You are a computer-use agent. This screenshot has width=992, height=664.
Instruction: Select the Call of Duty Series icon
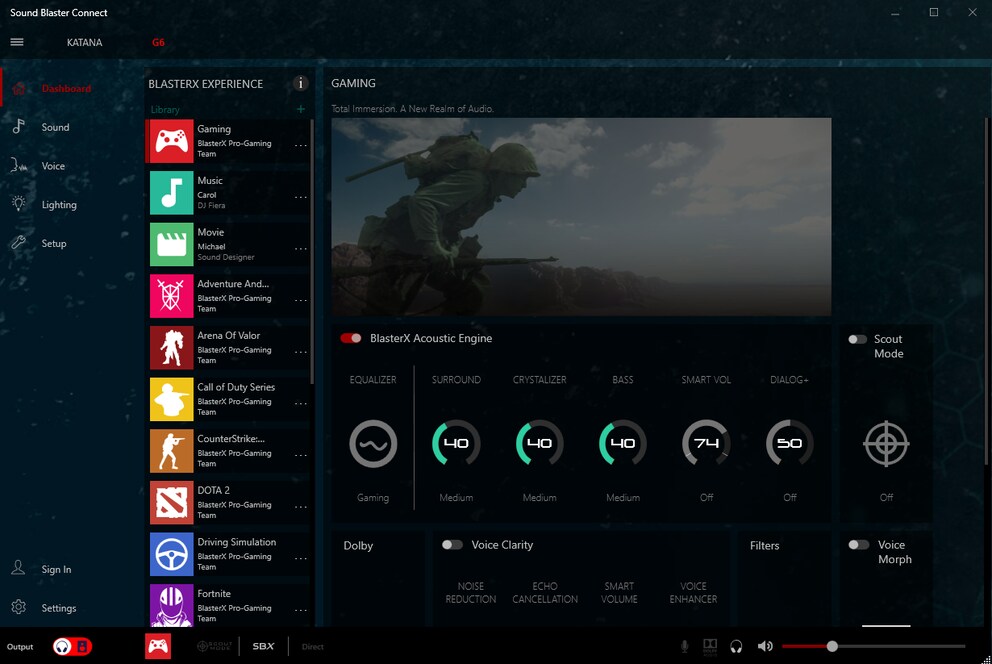click(x=171, y=400)
